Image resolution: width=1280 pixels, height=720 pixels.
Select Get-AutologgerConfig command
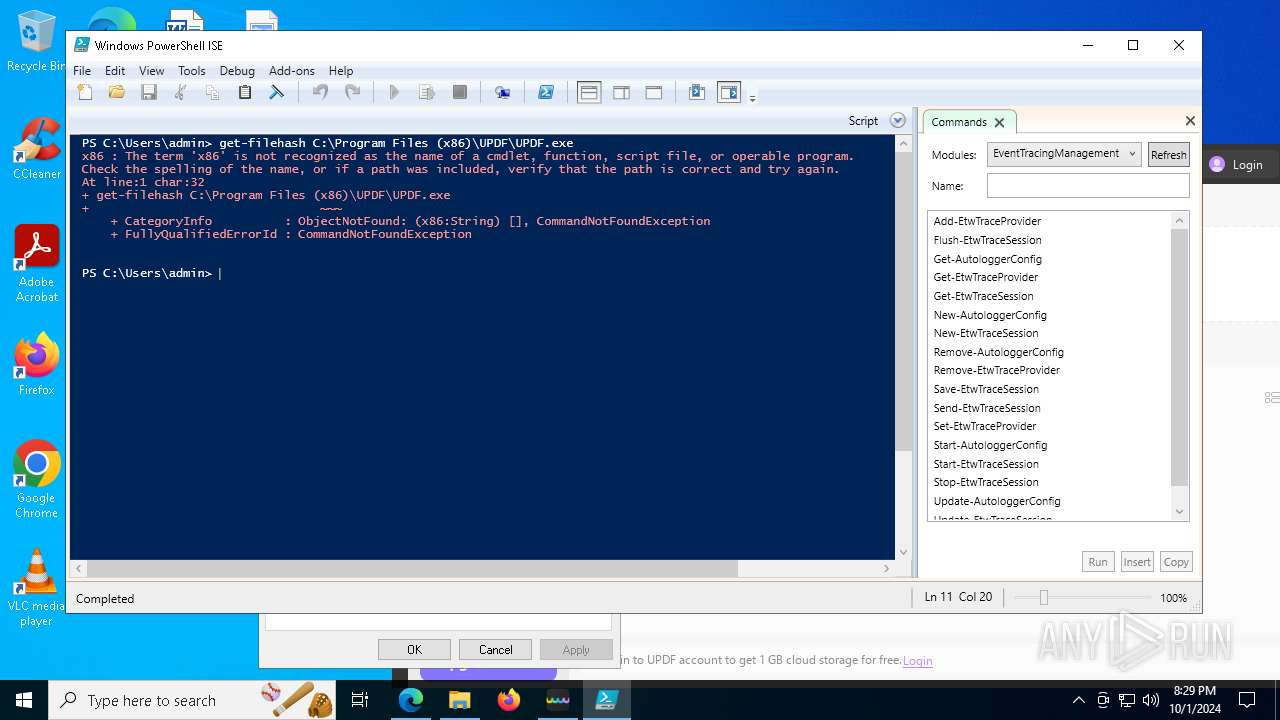(x=987, y=259)
